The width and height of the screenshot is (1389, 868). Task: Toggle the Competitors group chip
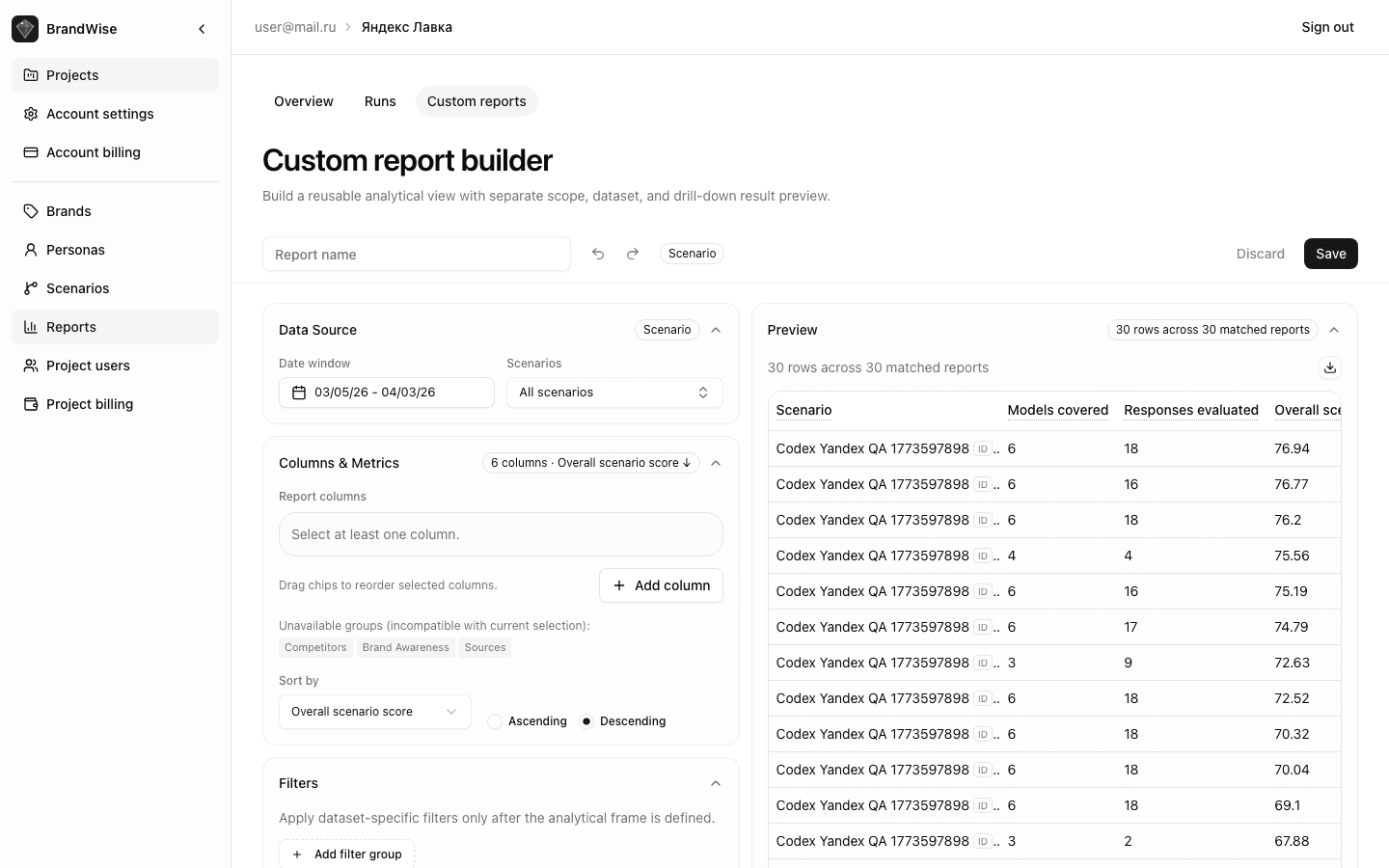coord(315,647)
